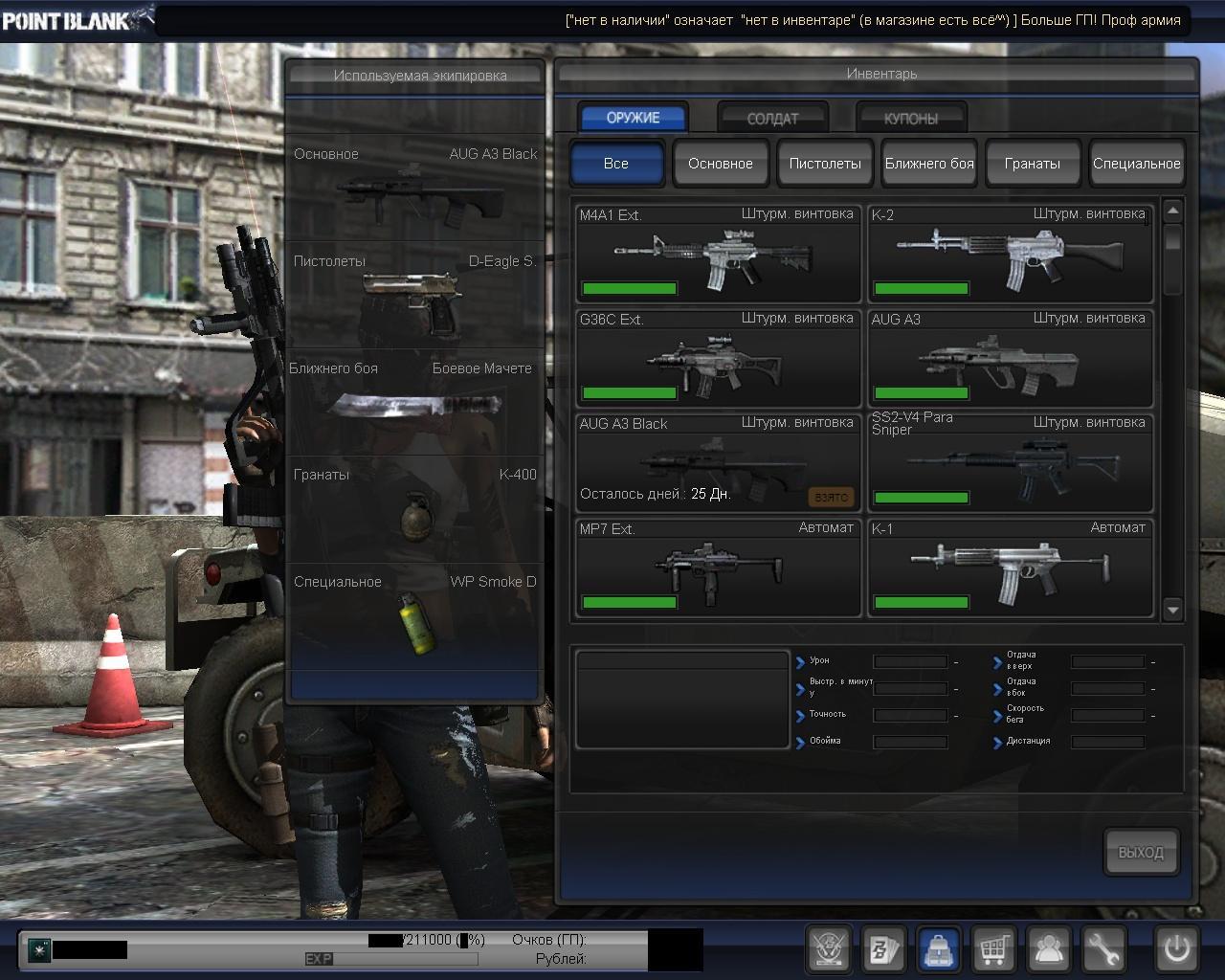Click the 'Рублей:' label

561,959
